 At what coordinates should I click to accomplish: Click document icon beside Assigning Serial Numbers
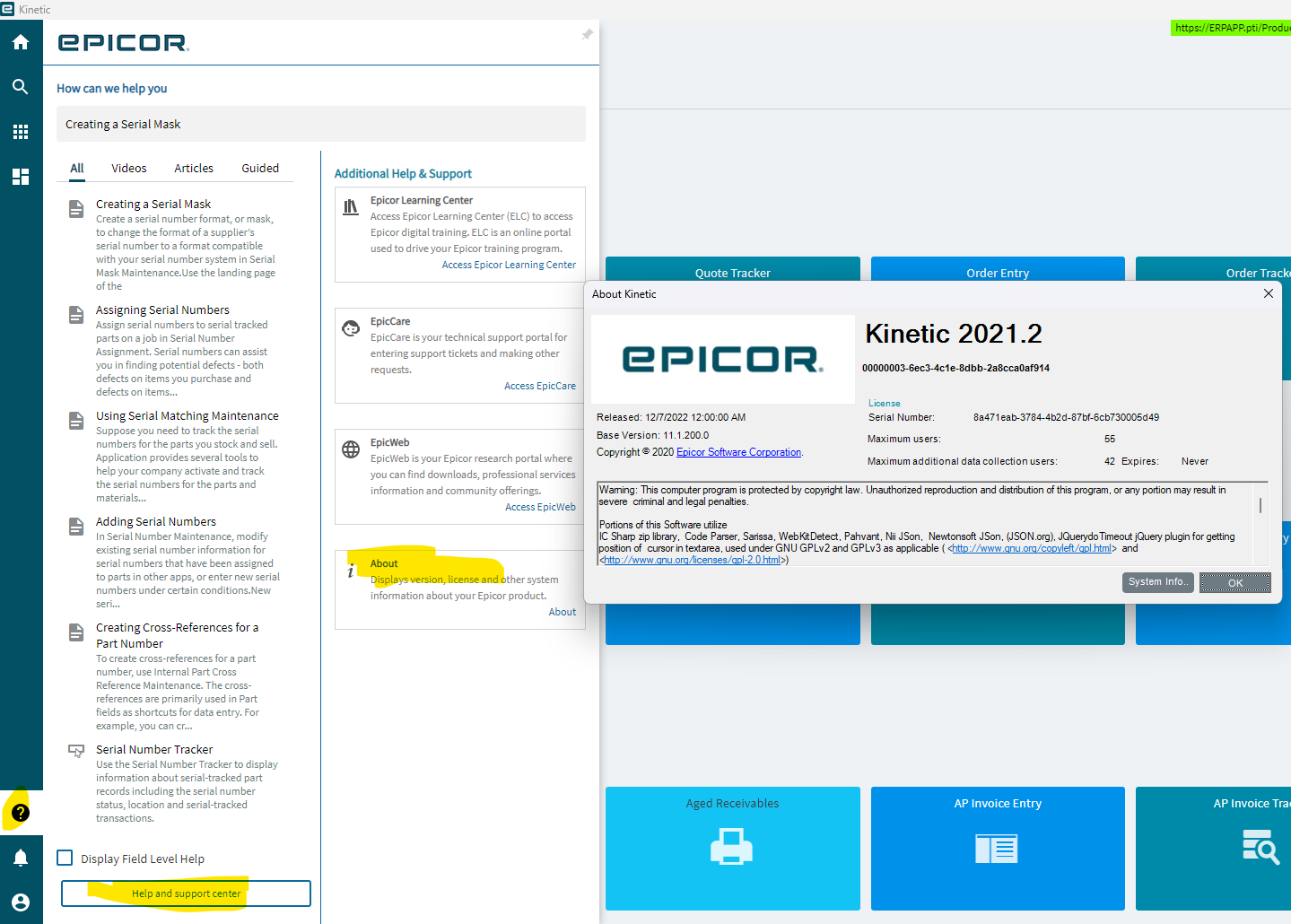coord(76,315)
